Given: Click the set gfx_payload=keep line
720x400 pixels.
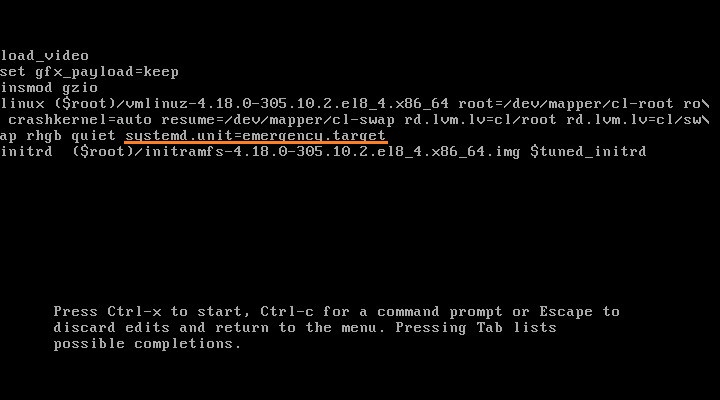Looking at the screenshot, I should click(89, 72).
